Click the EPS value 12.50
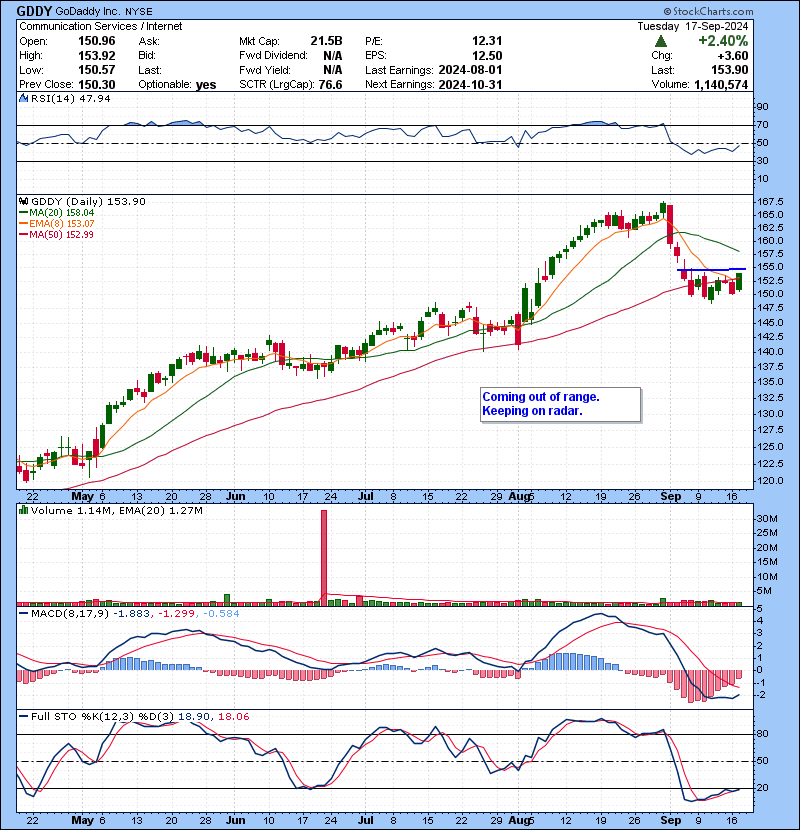This screenshot has width=800, height=830. pyautogui.click(x=487, y=55)
